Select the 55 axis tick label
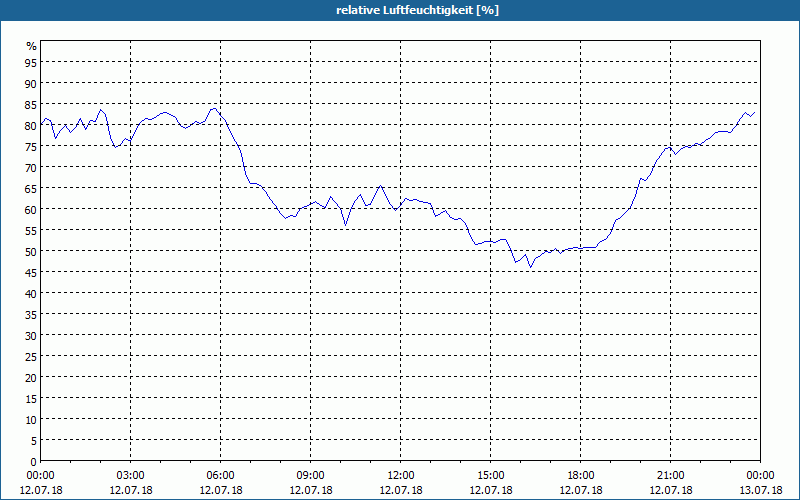The image size is (800, 500). coord(31,230)
